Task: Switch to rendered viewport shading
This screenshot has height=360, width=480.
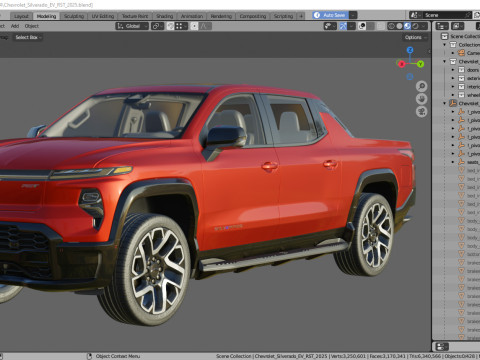Action: (415, 26)
